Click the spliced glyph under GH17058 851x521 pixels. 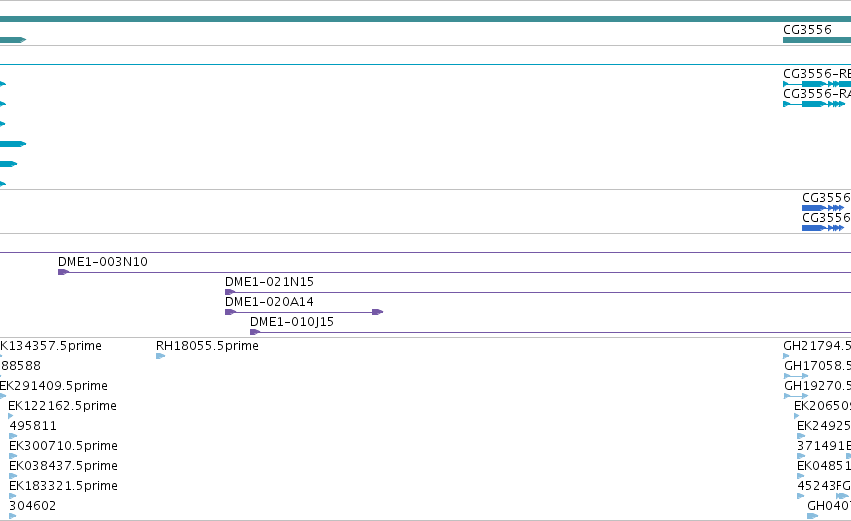[796, 376]
